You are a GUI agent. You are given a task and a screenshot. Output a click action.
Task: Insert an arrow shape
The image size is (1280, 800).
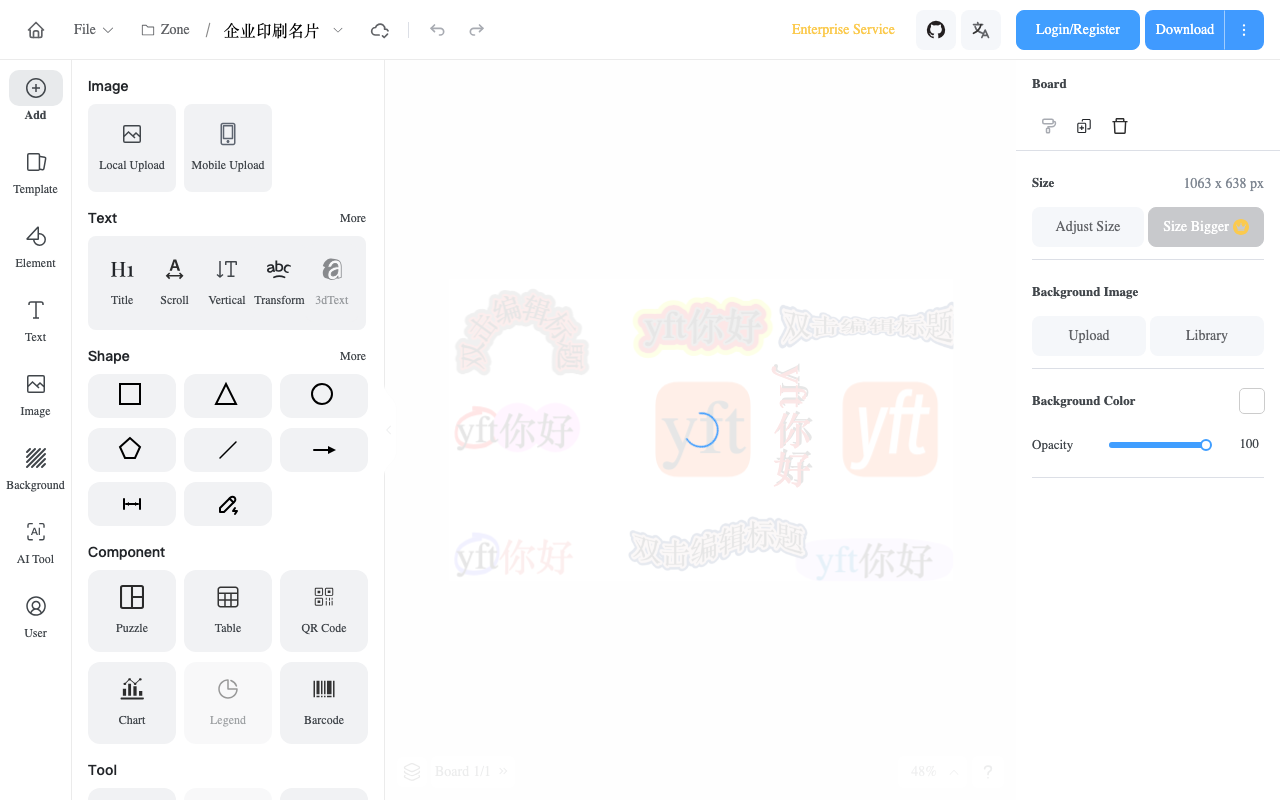[324, 450]
